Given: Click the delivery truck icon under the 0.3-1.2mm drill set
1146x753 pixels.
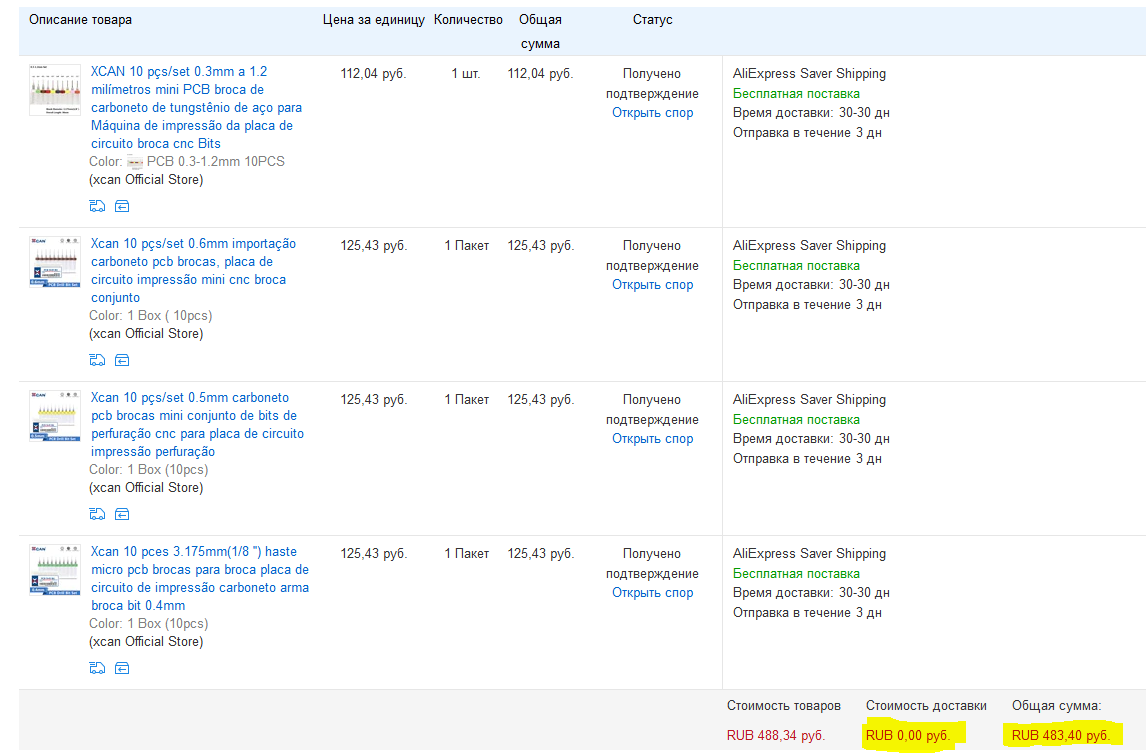Looking at the screenshot, I should (97, 206).
